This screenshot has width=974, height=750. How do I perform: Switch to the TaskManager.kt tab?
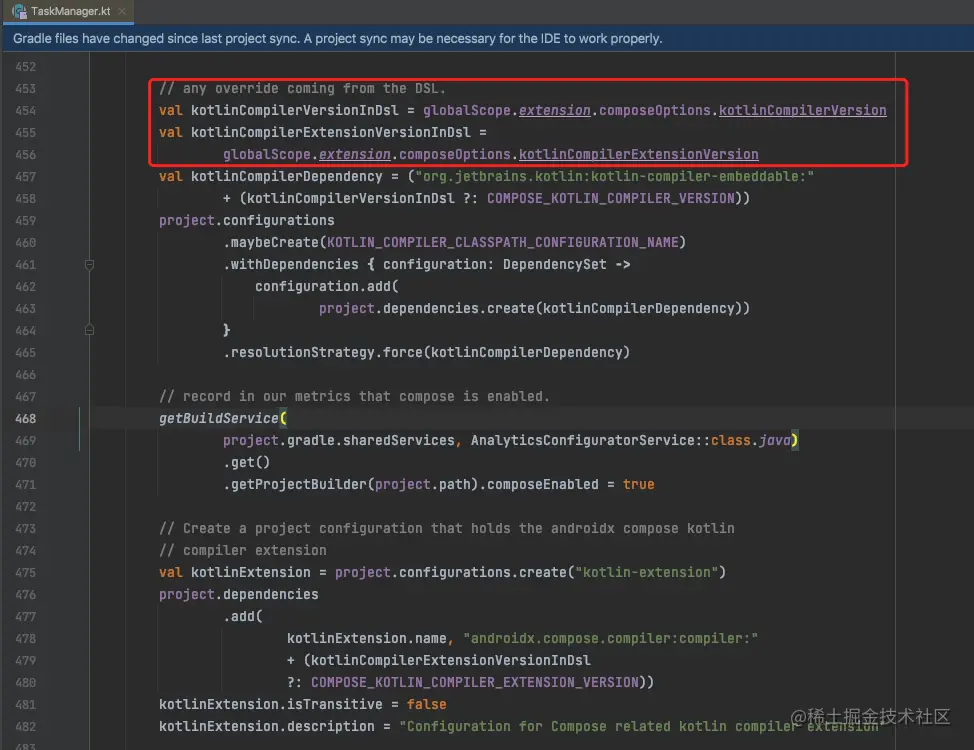click(x=70, y=11)
